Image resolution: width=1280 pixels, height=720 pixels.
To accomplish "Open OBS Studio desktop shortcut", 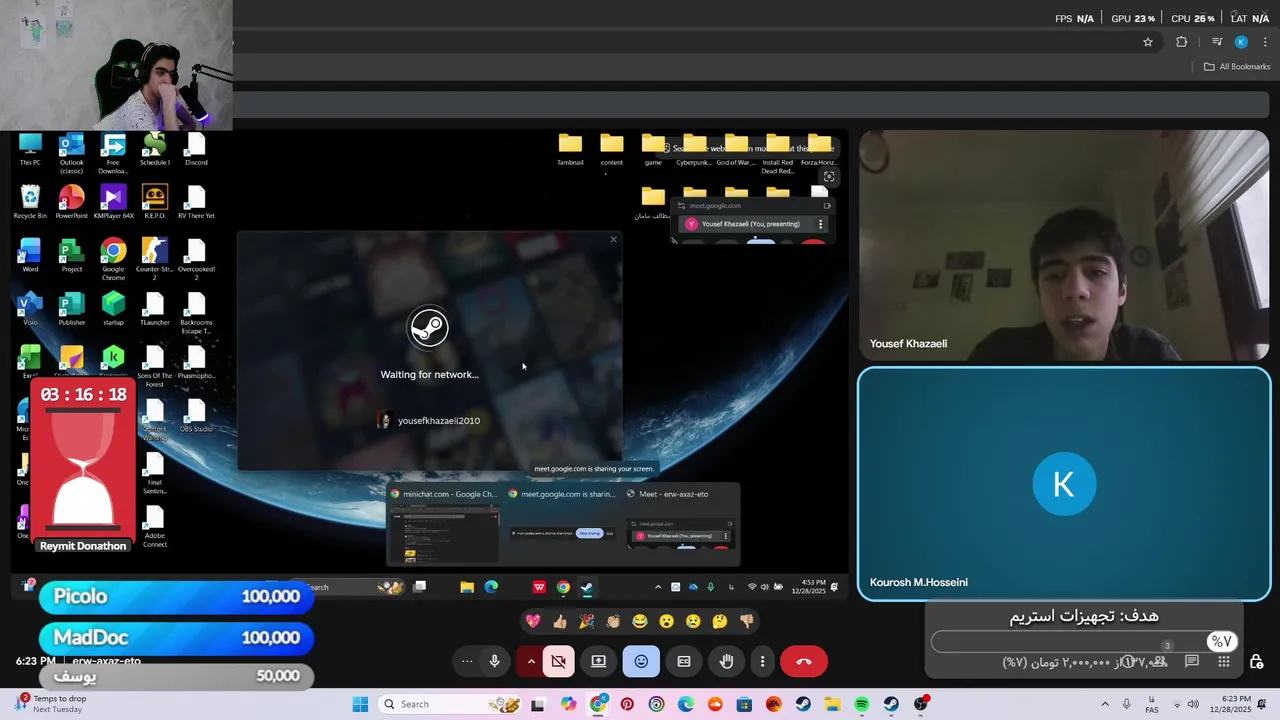I will coord(196,416).
